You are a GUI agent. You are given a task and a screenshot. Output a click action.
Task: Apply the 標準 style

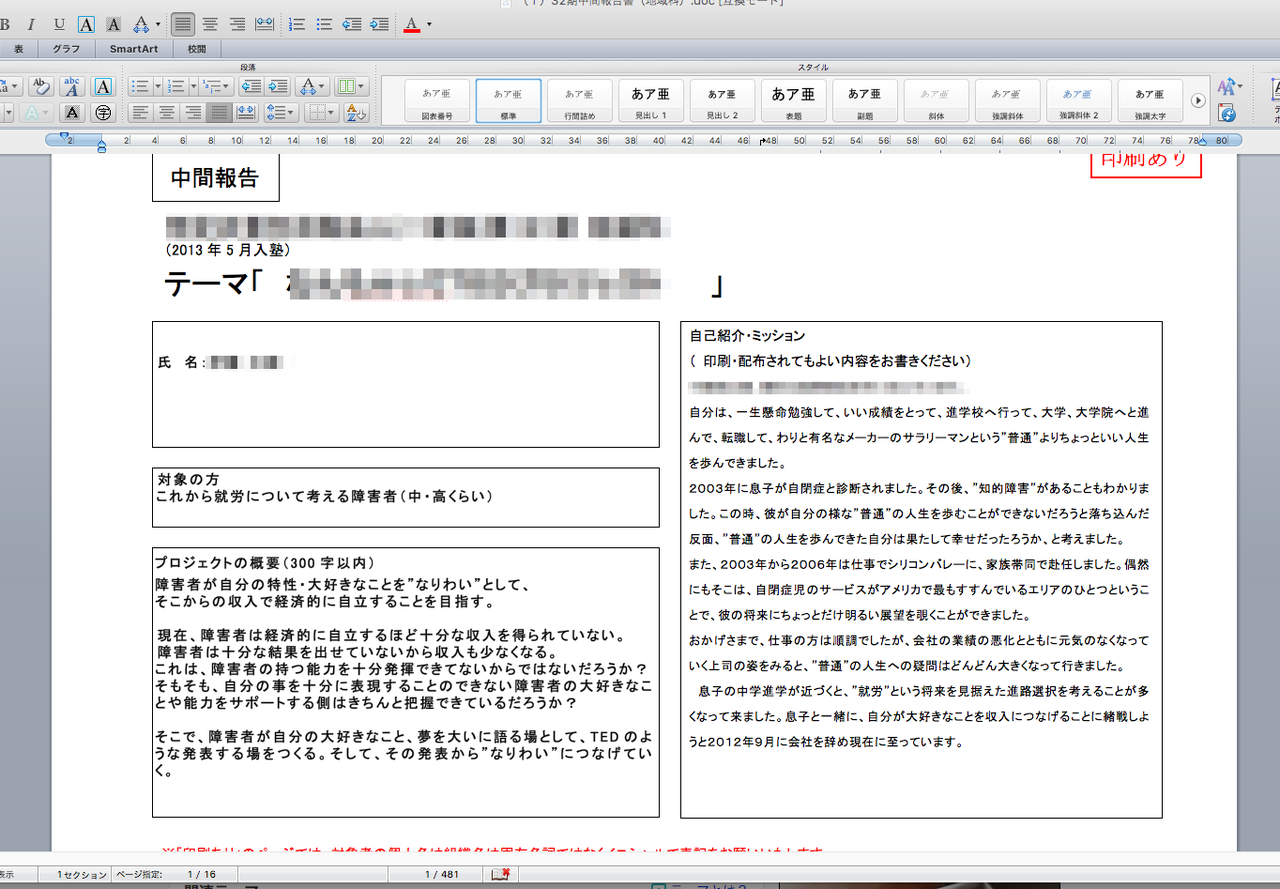(508, 101)
